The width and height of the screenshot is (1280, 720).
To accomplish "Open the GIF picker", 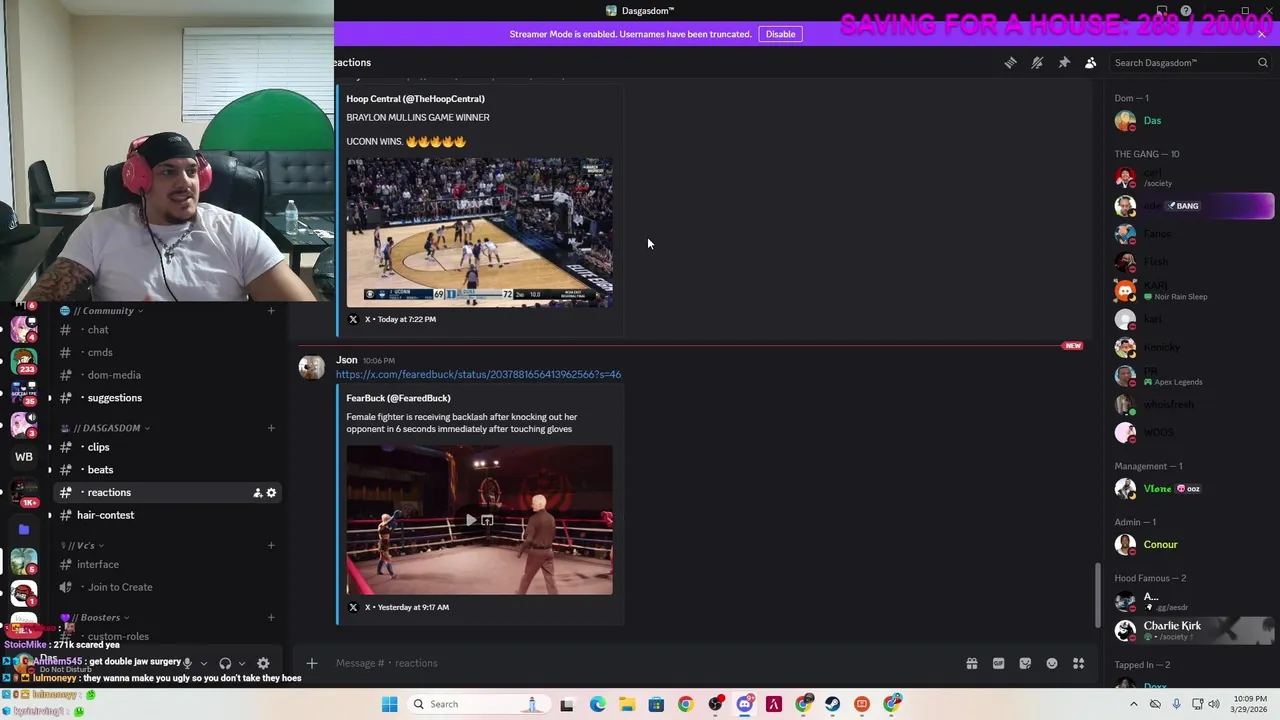I will [998, 663].
